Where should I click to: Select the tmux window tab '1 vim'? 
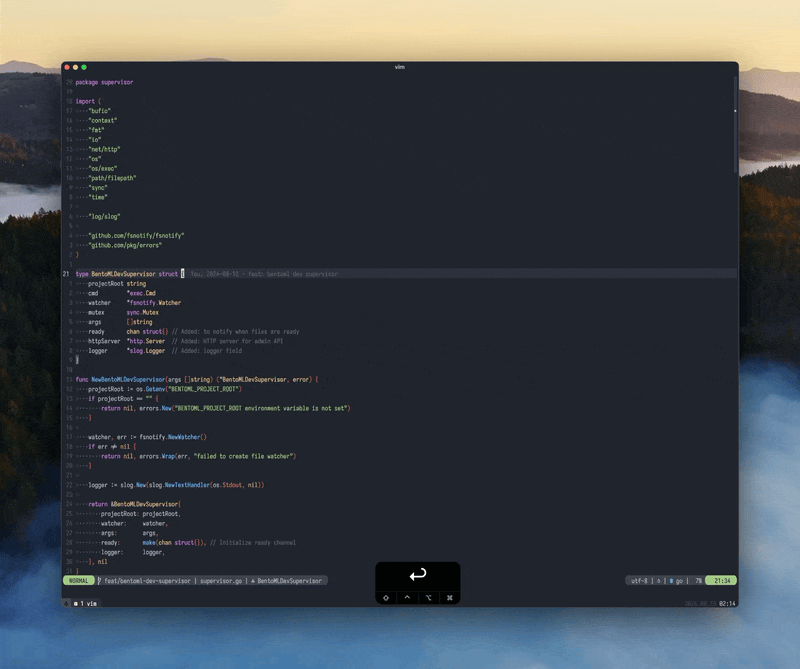coord(86,603)
